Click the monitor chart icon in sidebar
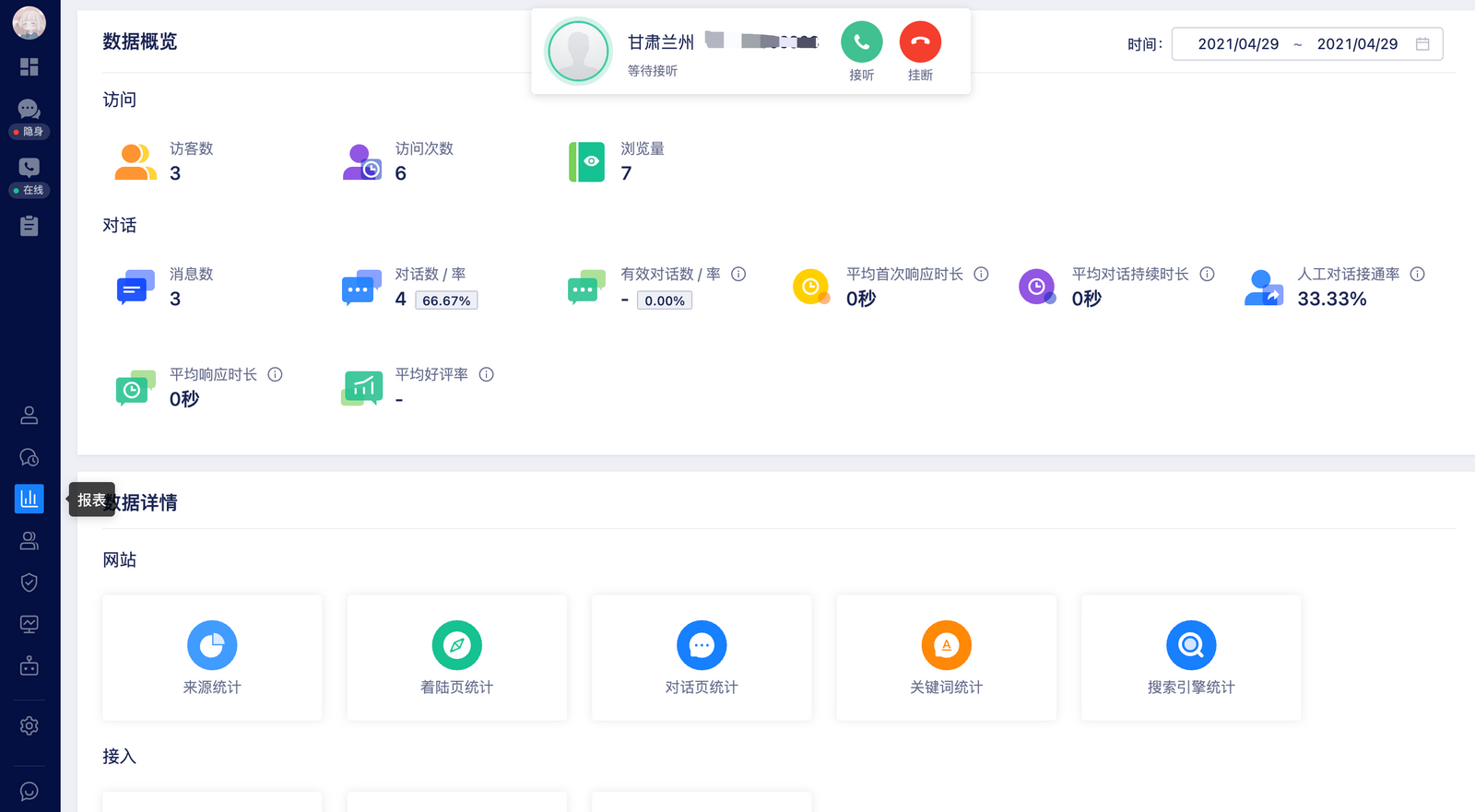The width and height of the screenshot is (1475, 812). (x=29, y=624)
